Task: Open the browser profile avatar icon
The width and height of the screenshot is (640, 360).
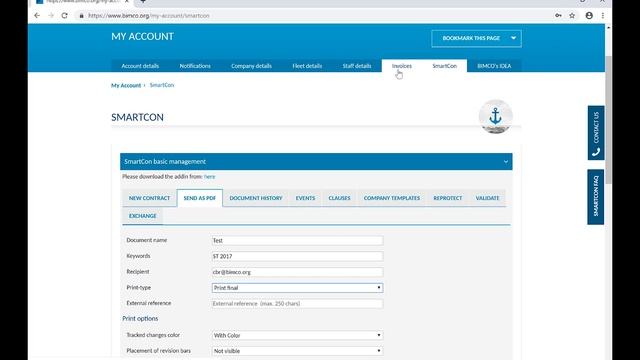Action: [x=589, y=16]
